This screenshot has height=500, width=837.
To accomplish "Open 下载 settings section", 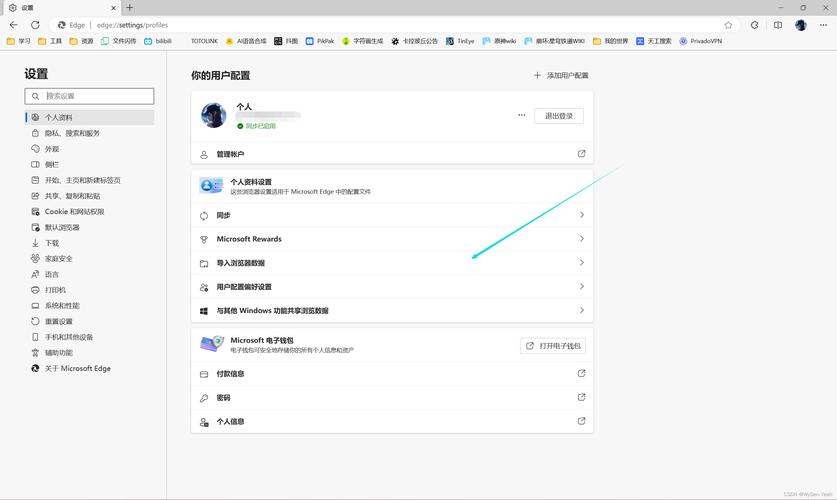I will click(x=90, y=243).
